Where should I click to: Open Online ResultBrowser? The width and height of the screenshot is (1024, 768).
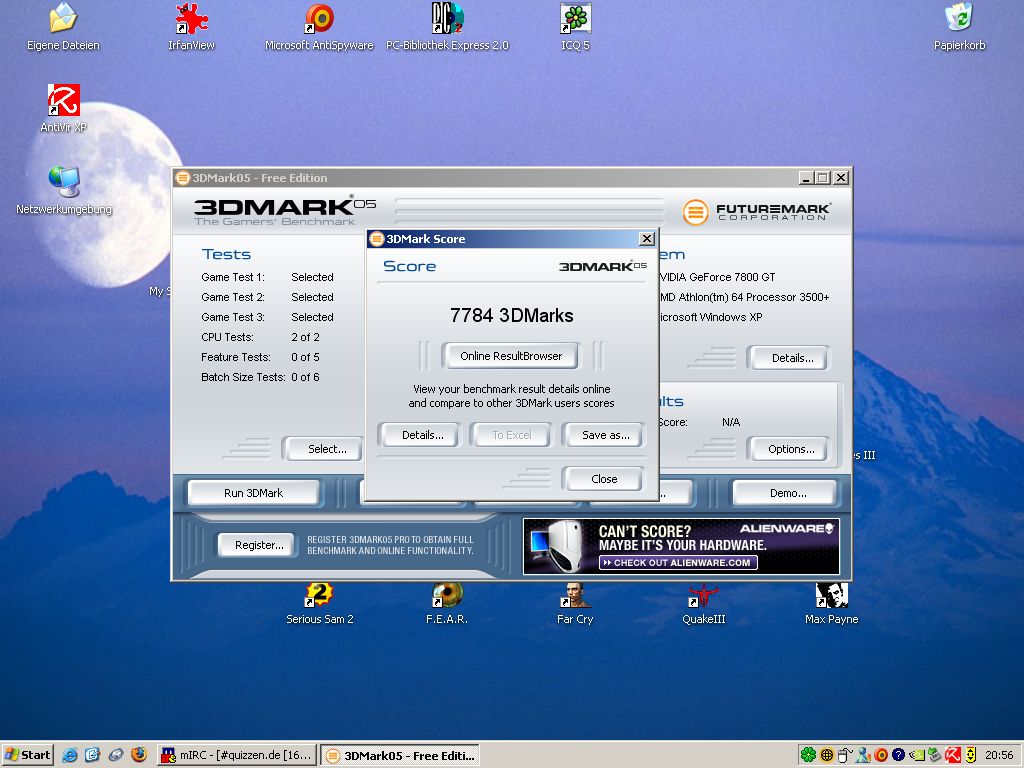(511, 356)
